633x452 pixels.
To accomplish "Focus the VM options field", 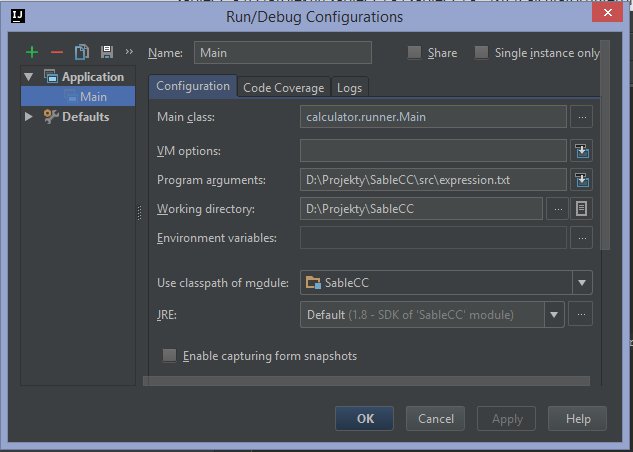I will pos(433,151).
